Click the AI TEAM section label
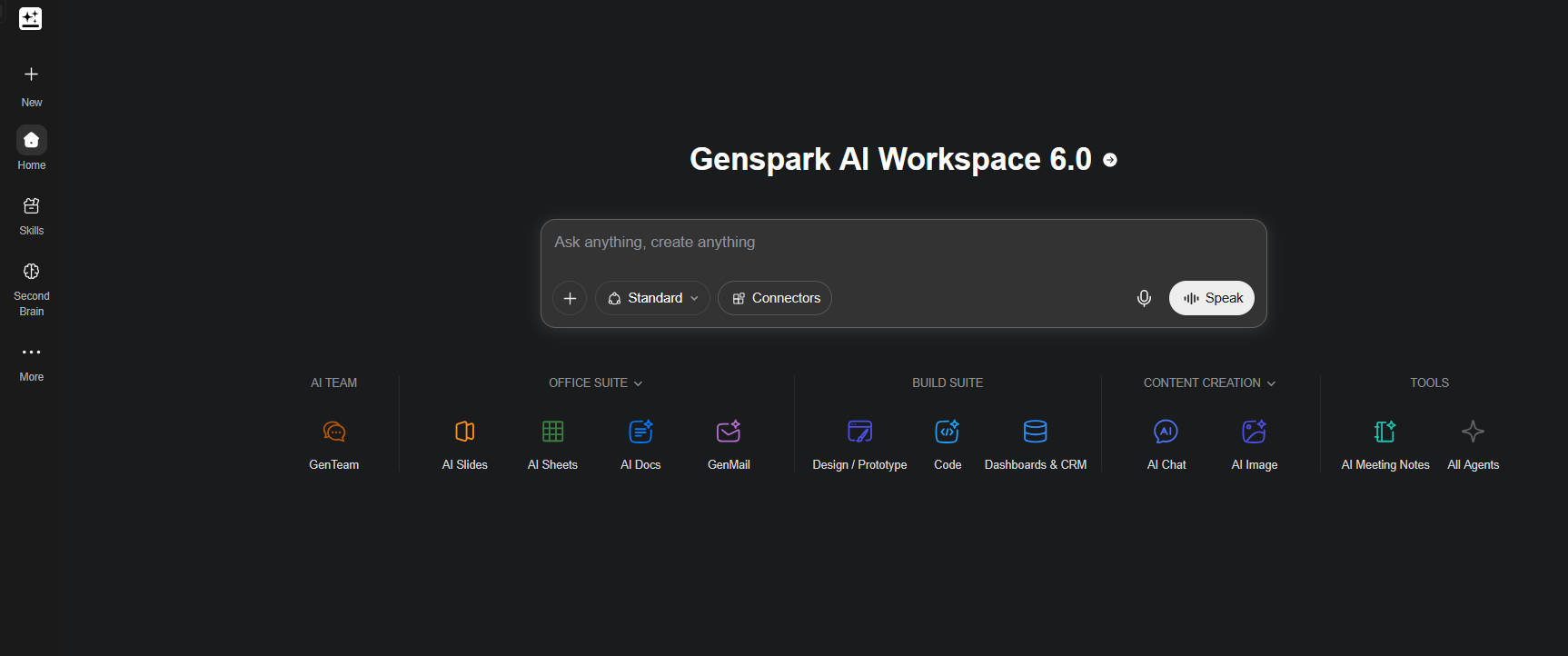The image size is (1568, 656). (333, 383)
